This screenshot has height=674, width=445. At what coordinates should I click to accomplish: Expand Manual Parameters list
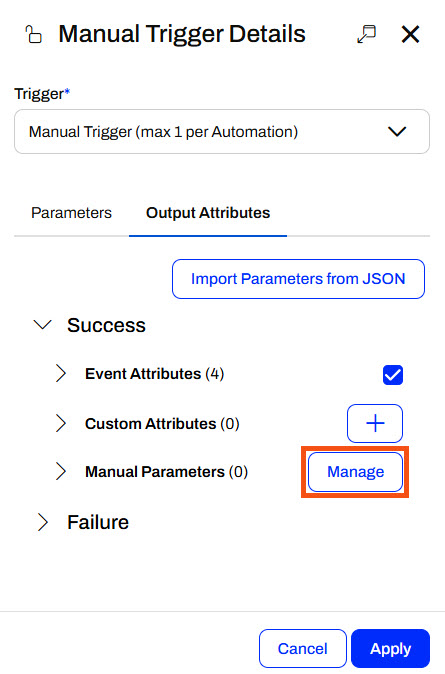(61, 472)
